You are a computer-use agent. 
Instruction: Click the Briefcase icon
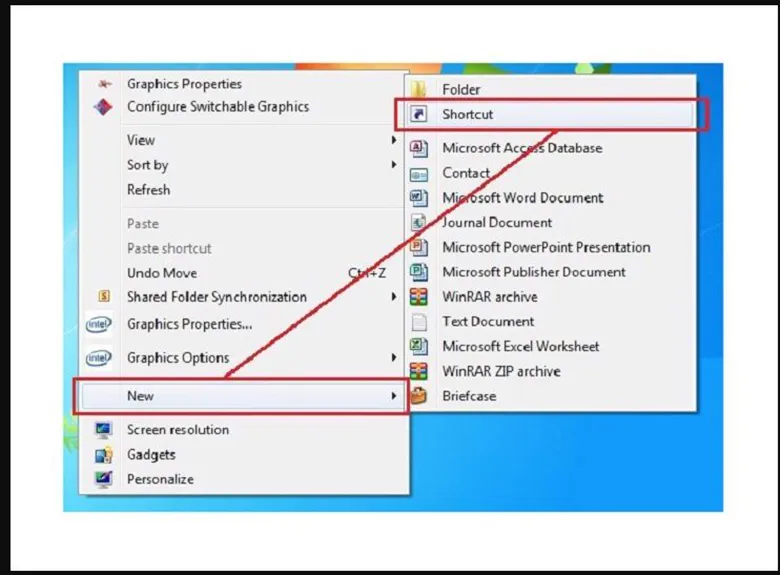coord(418,396)
